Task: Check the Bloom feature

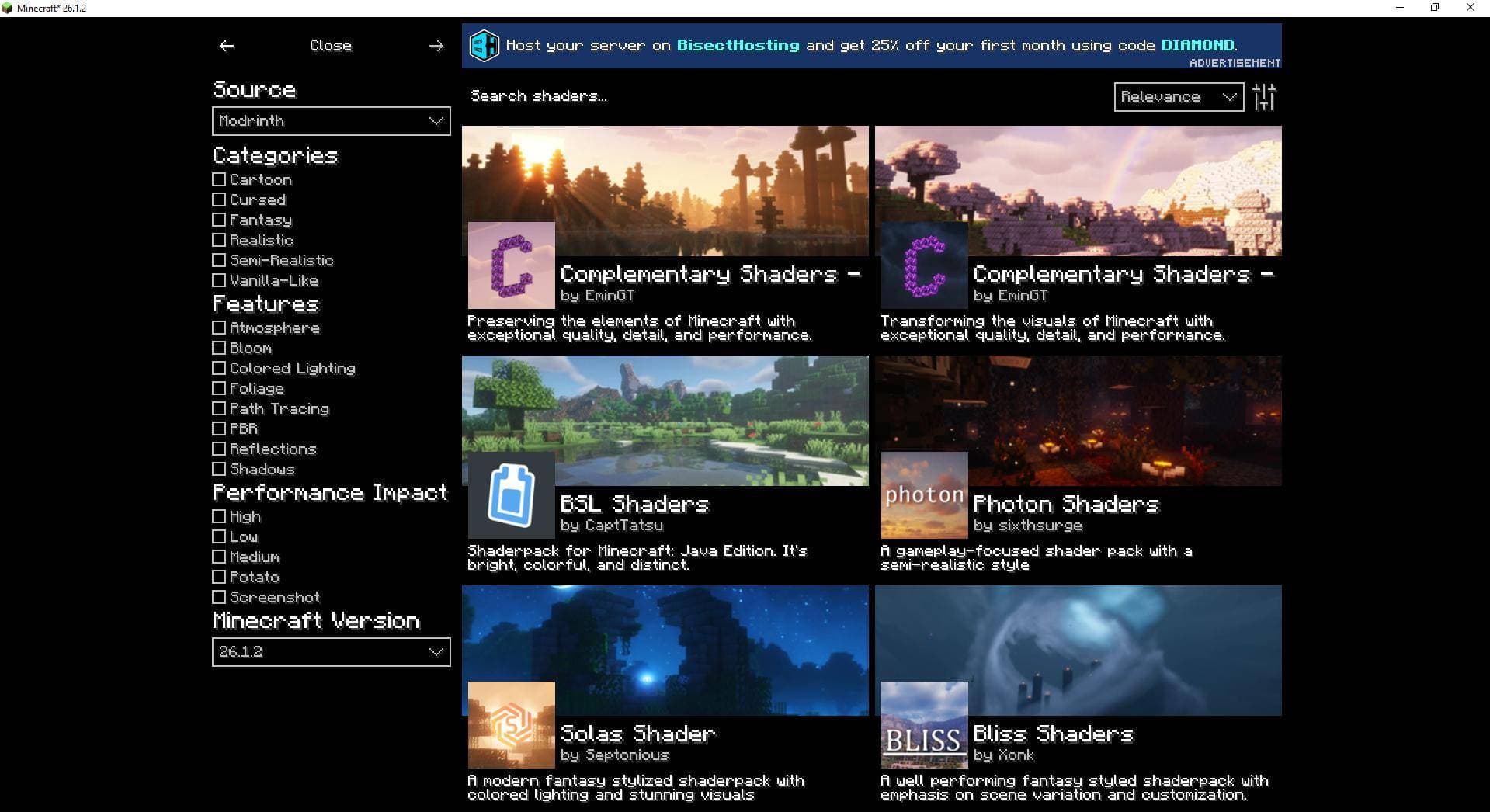Action: tap(219, 348)
